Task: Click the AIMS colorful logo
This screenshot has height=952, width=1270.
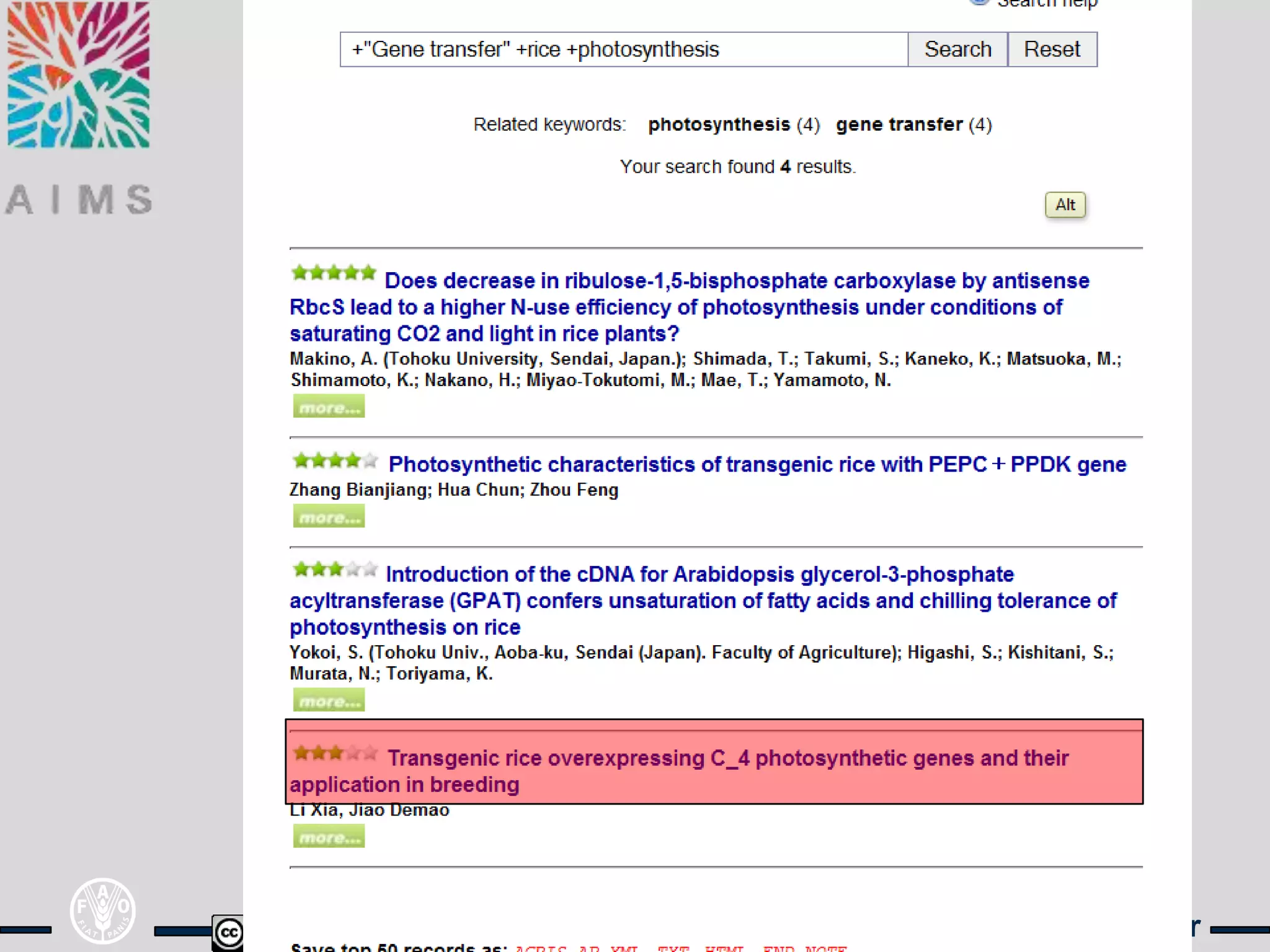Action: pos(78,74)
